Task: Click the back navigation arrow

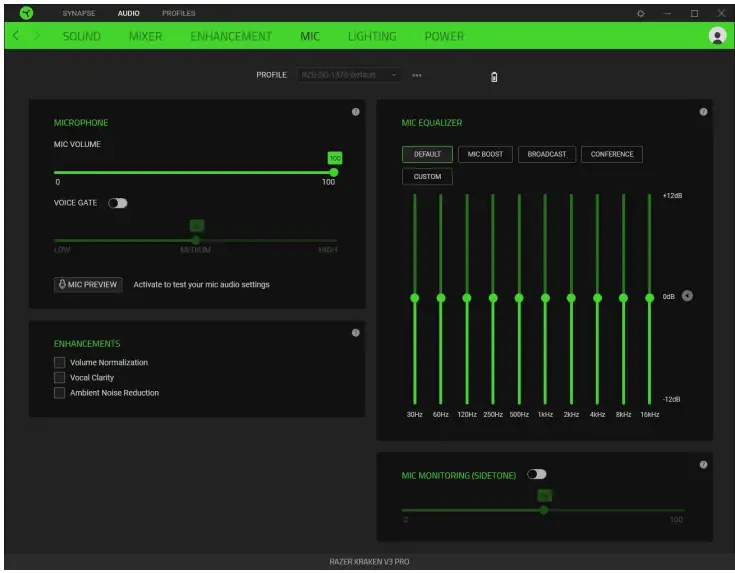Action: click(x=16, y=36)
